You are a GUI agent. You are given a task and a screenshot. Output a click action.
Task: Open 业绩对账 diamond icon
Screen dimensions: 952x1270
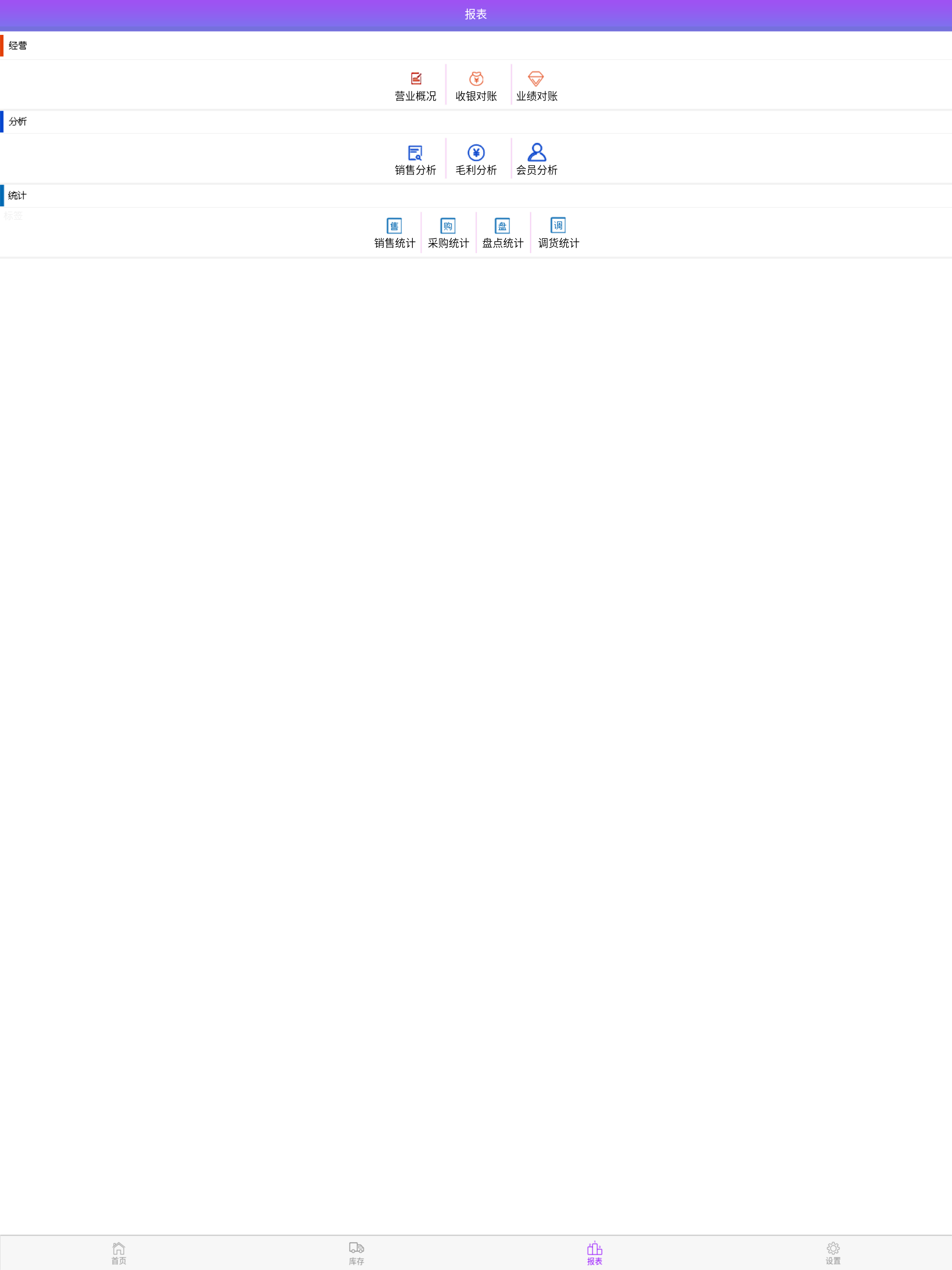pyautogui.click(x=535, y=79)
